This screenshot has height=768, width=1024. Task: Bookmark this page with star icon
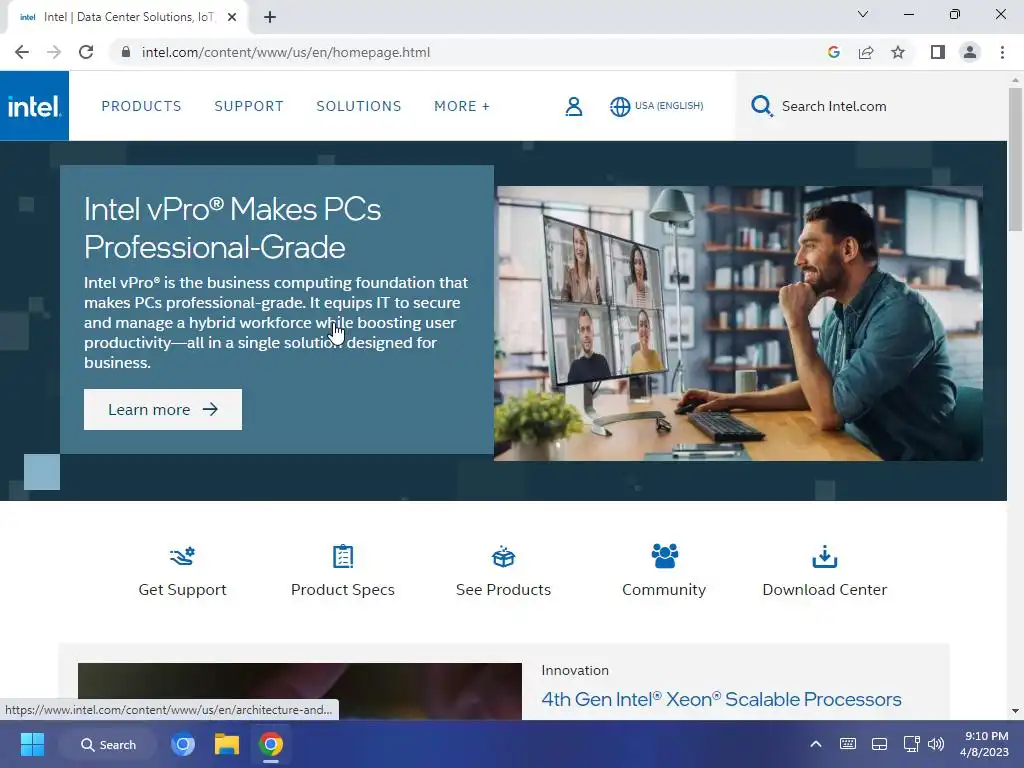898,52
